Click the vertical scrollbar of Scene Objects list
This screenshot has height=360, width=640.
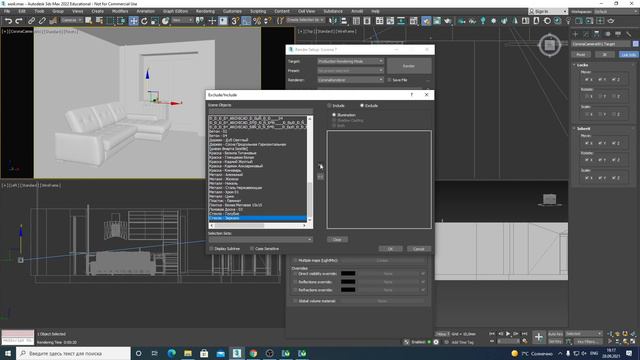click(x=310, y=169)
